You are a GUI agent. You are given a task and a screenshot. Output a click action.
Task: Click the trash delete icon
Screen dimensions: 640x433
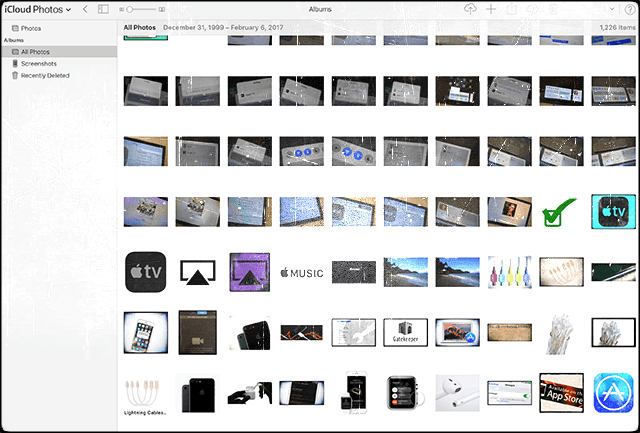[x=551, y=9]
